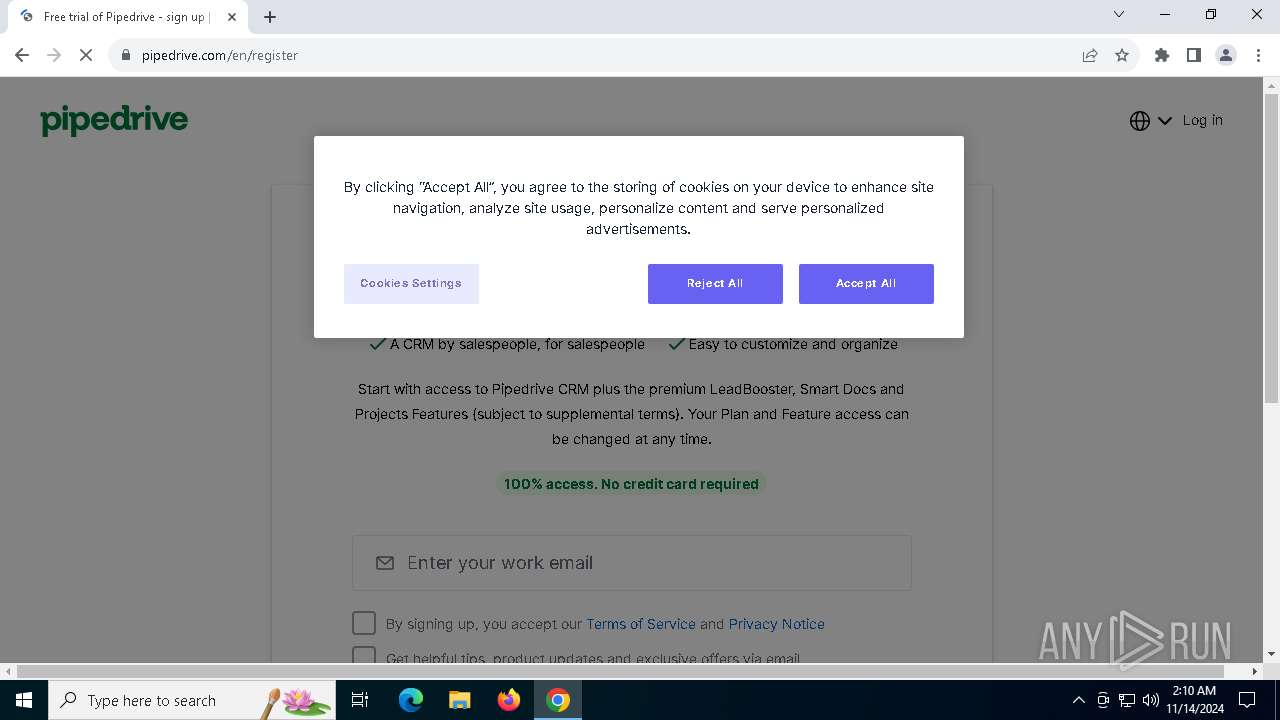Open File Explorer from the taskbar
The width and height of the screenshot is (1280, 720).
coord(459,700)
